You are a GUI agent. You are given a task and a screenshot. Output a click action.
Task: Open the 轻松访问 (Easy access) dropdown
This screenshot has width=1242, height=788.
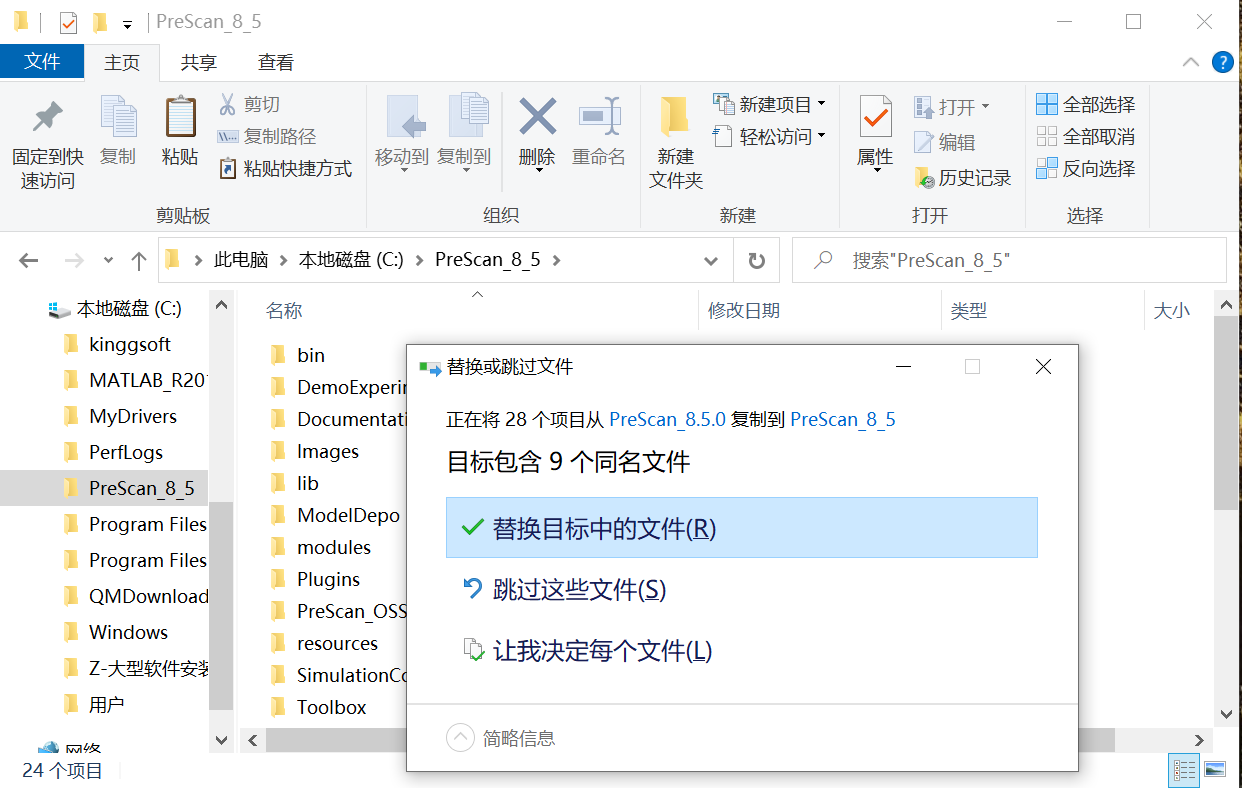click(x=769, y=136)
